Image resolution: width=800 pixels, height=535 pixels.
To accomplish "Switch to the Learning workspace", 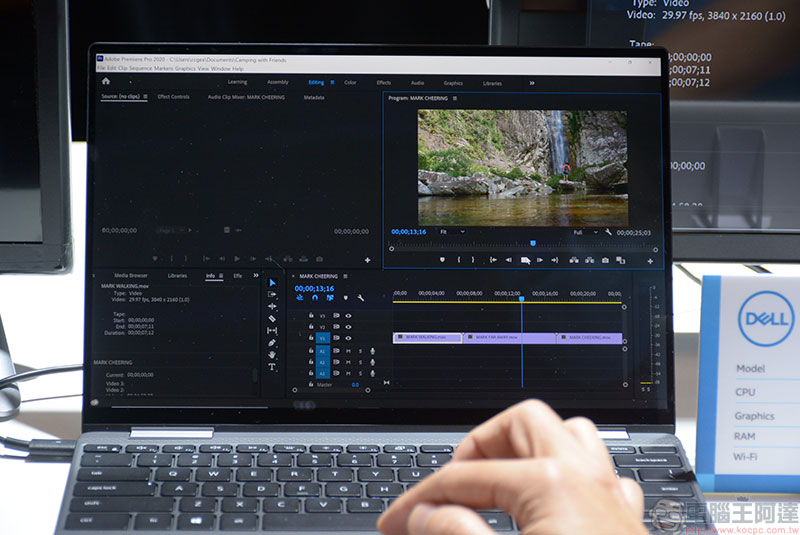I will (237, 82).
